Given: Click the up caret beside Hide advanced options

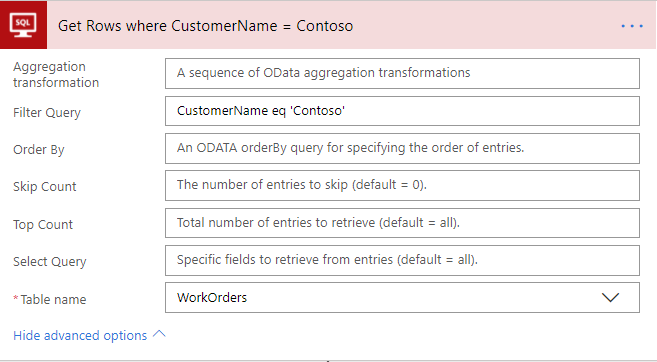Looking at the screenshot, I should pos(159,334).
